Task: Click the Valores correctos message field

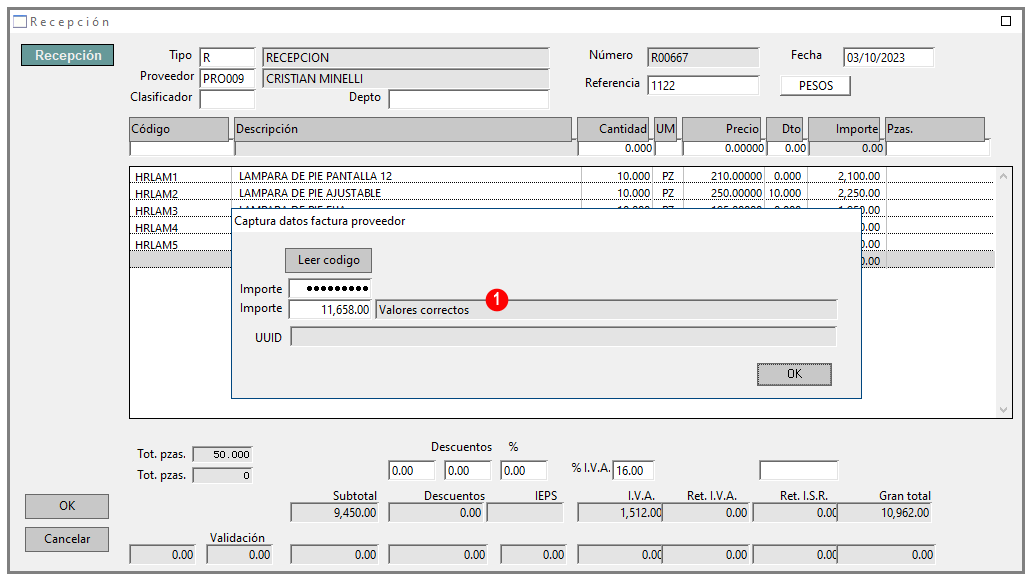Action: pyautogui.click(x=606, y=309)
